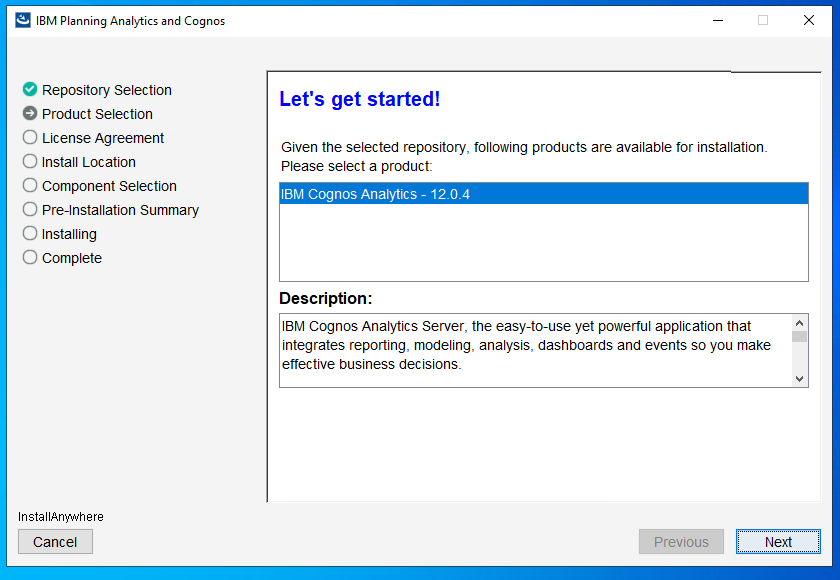
Task: Close the IBM Planning Analytics installer window
Action: click(809, 20)
